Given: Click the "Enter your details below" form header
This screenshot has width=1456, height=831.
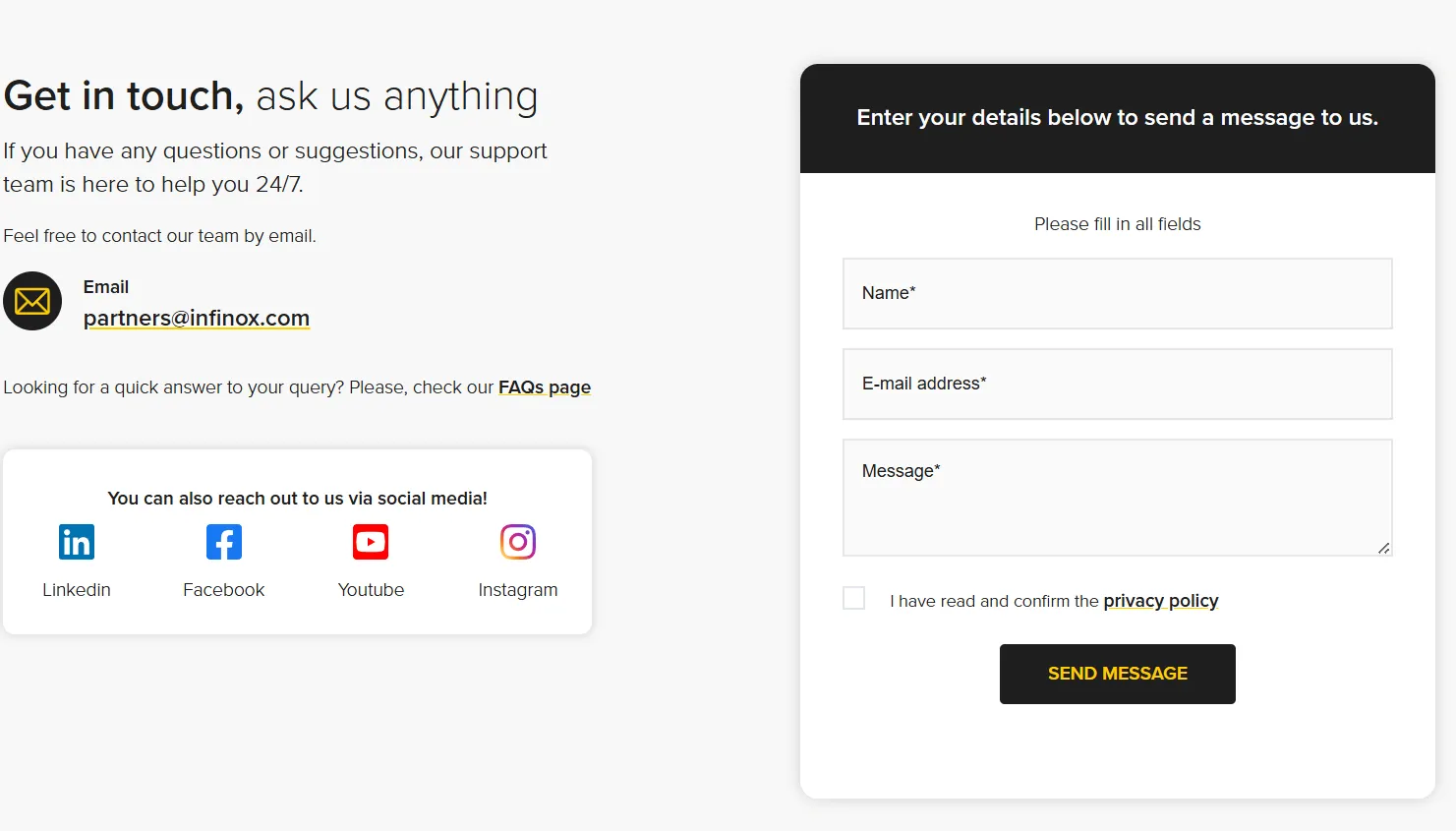Looking at the screenshot, I should [1117, 118].
